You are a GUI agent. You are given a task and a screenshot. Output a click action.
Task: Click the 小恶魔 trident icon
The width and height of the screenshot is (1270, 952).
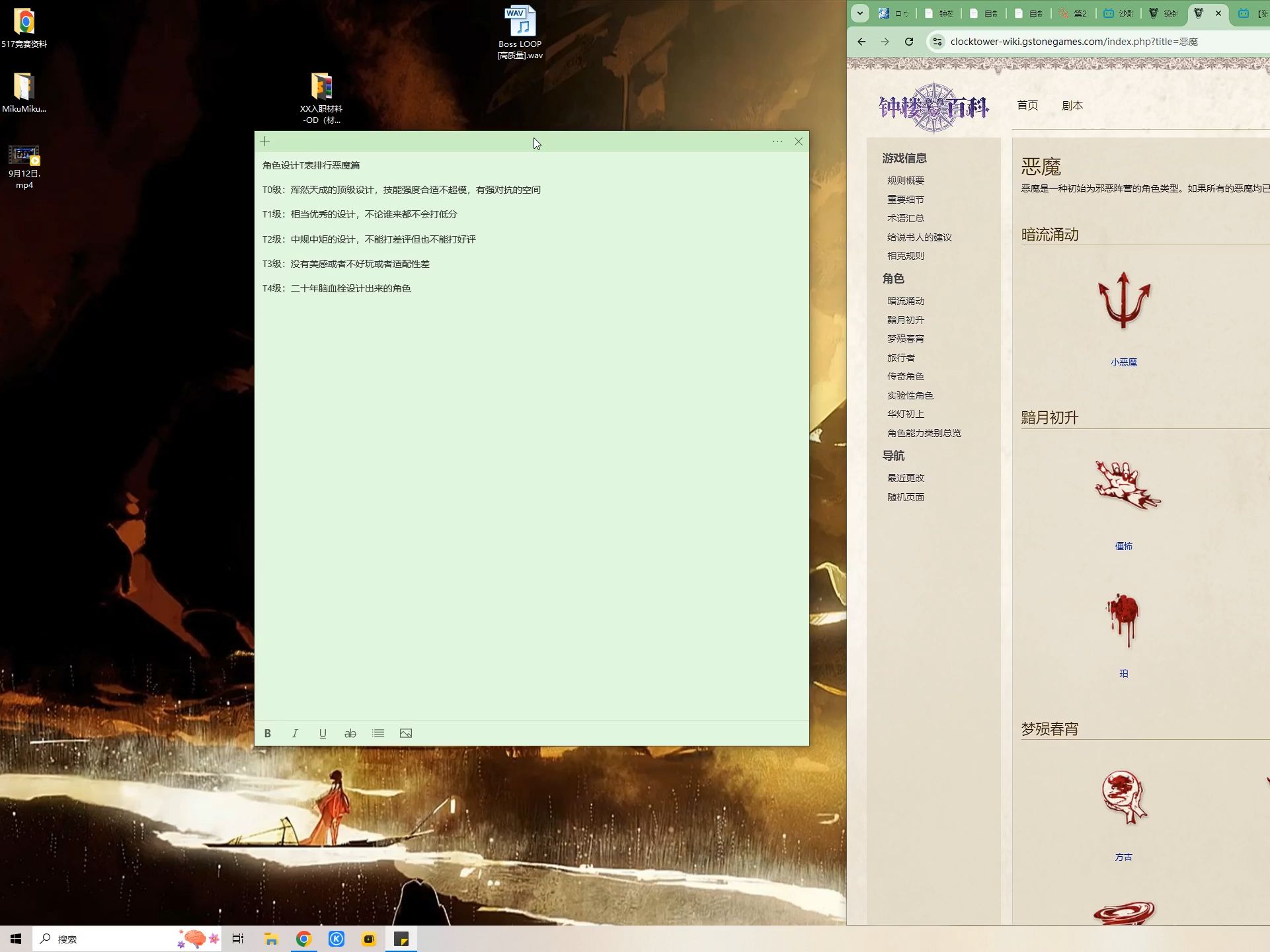(1124, 301)
